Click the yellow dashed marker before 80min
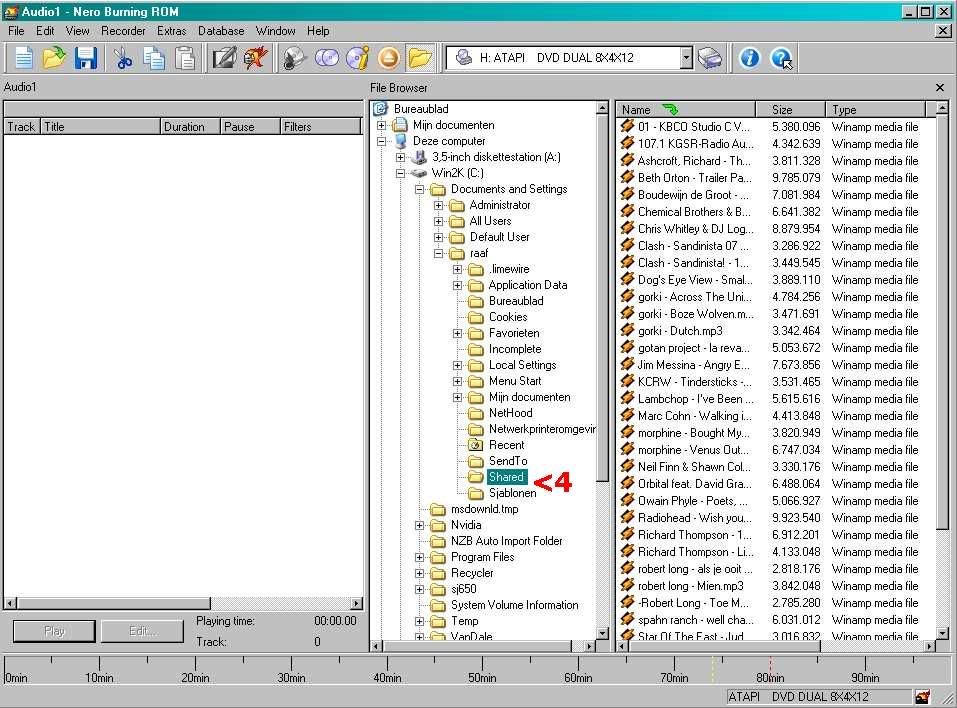Screen dimensions: 957x708 click(712, 668)
